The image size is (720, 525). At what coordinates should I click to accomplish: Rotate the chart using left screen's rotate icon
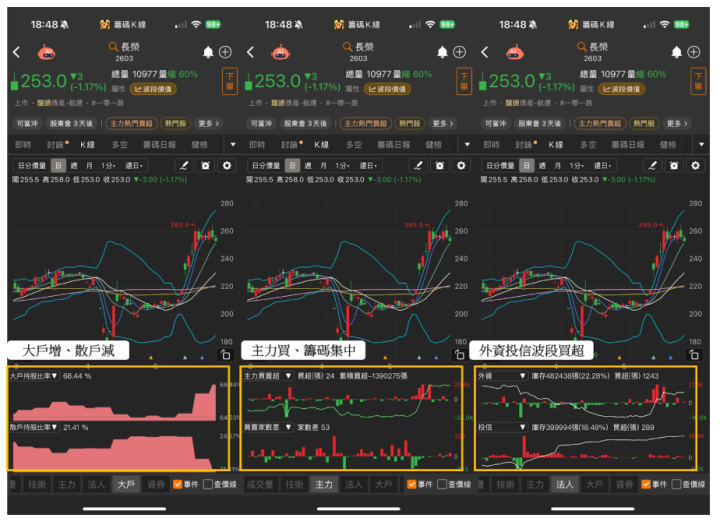tap(225, 355)
